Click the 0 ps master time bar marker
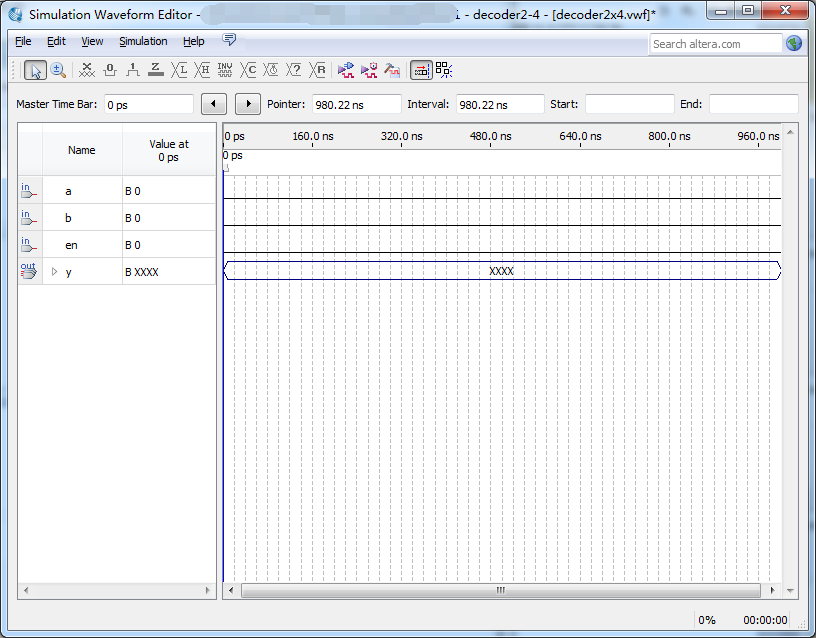The height and width of the screenshot is (638, 816). (x=226, y=168)
